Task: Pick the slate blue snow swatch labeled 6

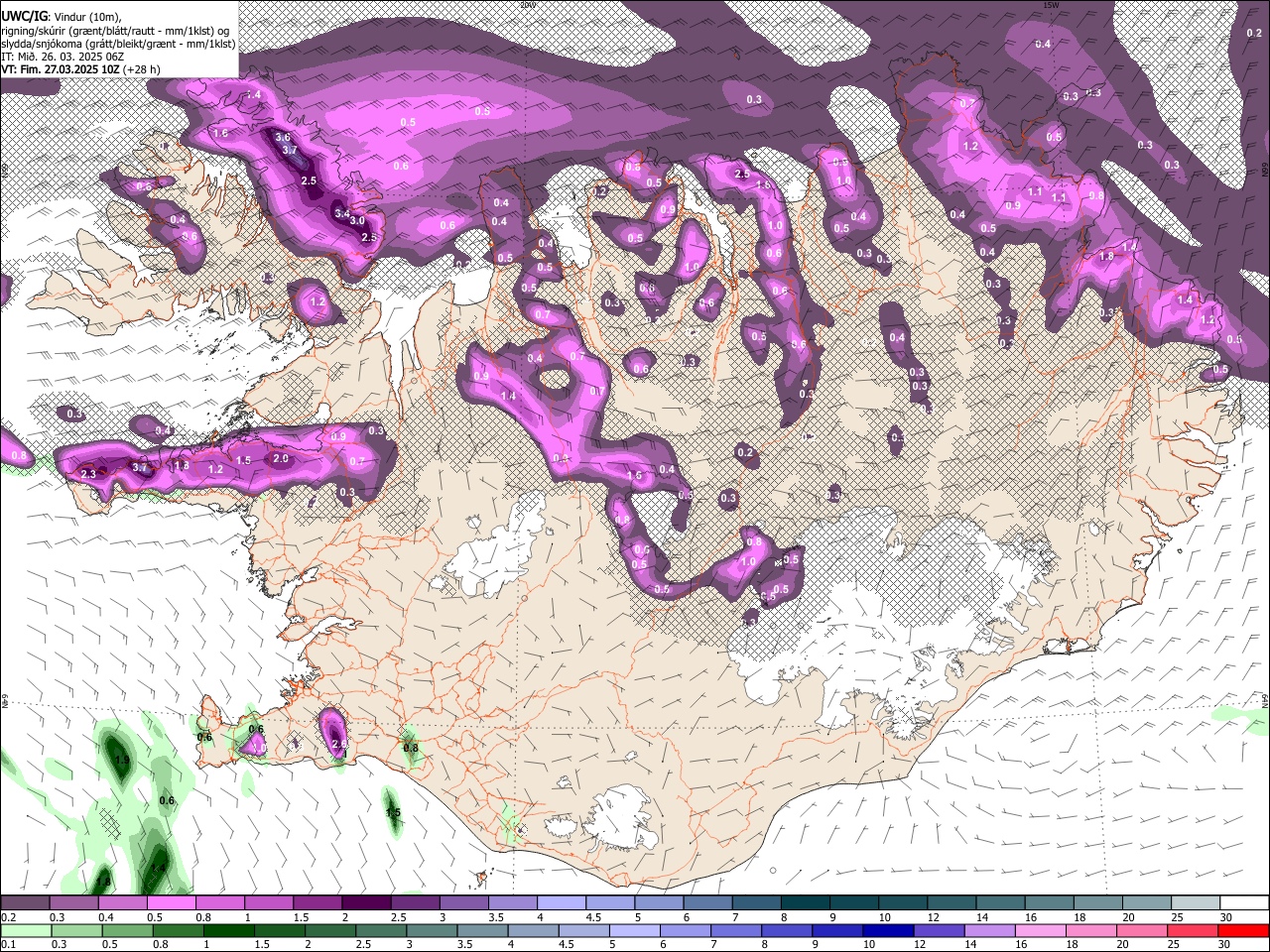Action: 707,903
